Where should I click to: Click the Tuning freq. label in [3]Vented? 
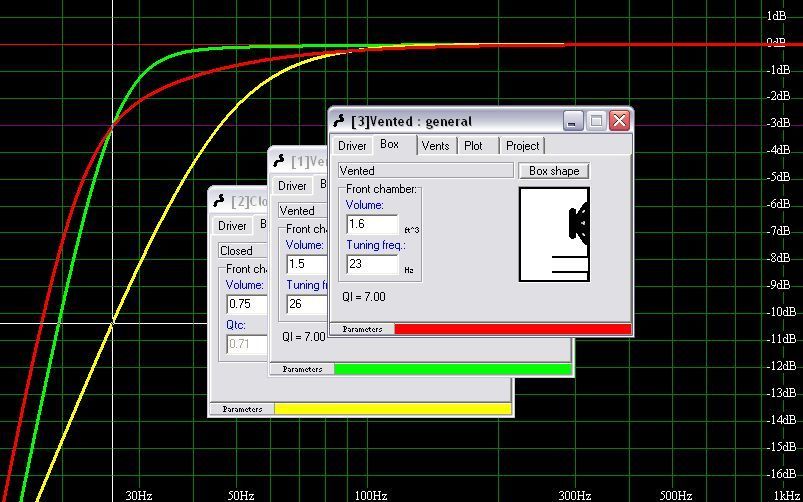coord(376,245)
